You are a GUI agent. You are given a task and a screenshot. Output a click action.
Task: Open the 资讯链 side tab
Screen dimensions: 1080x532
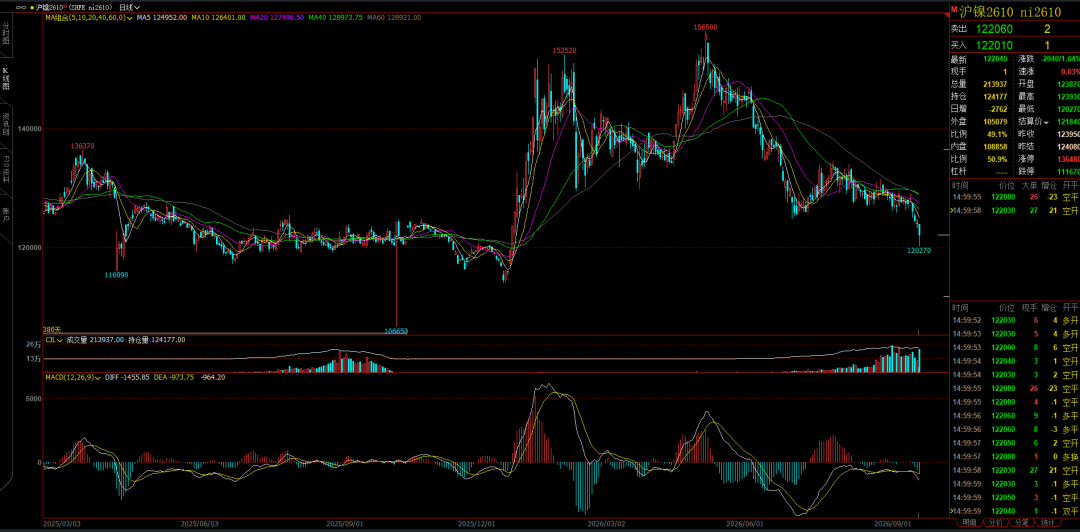click(x=6, y=125)
